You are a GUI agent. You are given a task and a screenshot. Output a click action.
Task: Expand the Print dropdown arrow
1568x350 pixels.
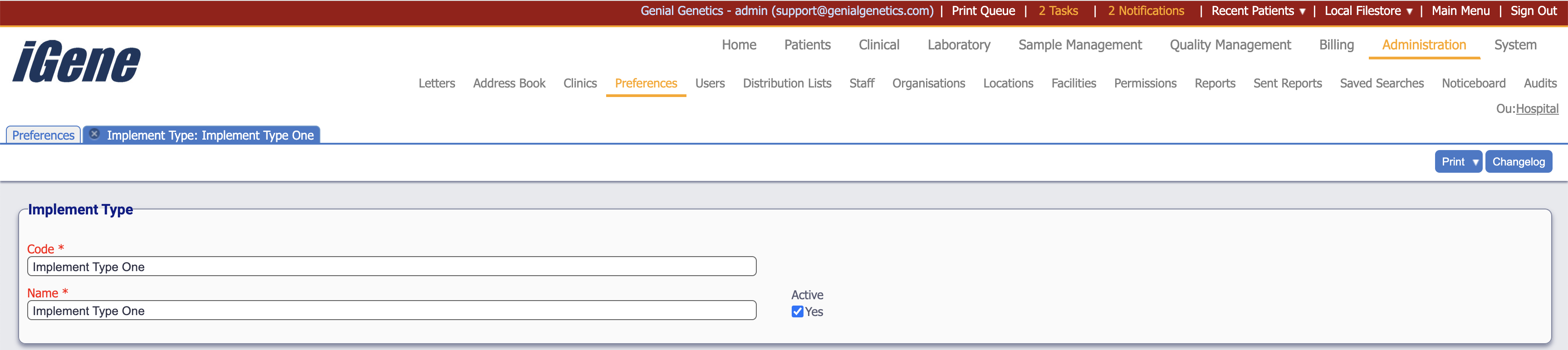[x=1475, y=162]
